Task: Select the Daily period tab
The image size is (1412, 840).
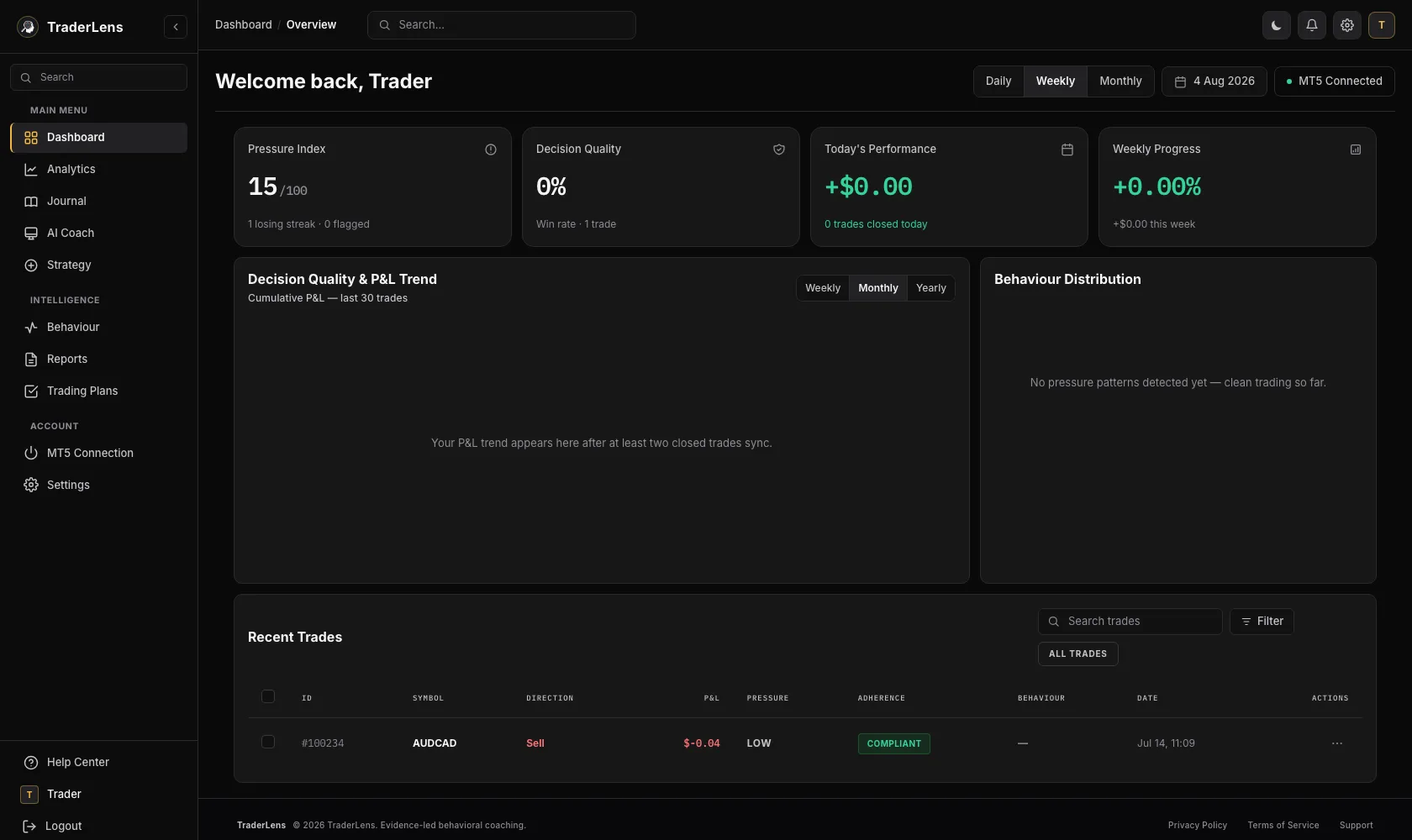Action: [998, 81]
